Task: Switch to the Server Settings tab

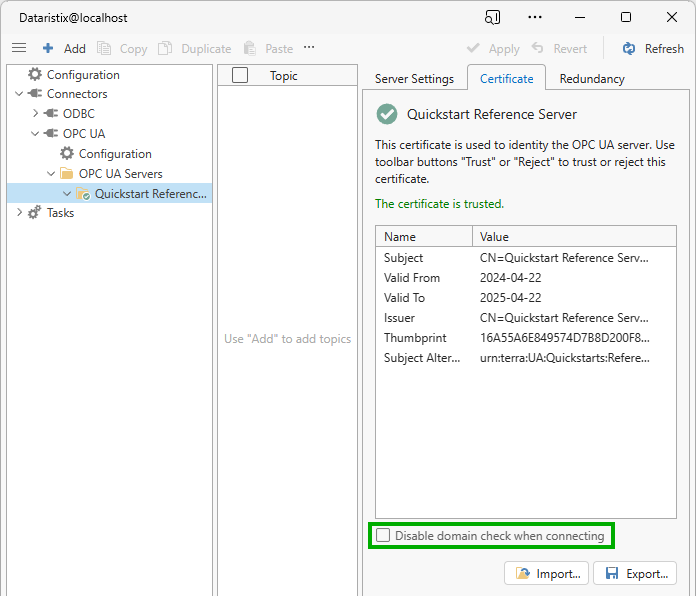Action: point(414,78)
